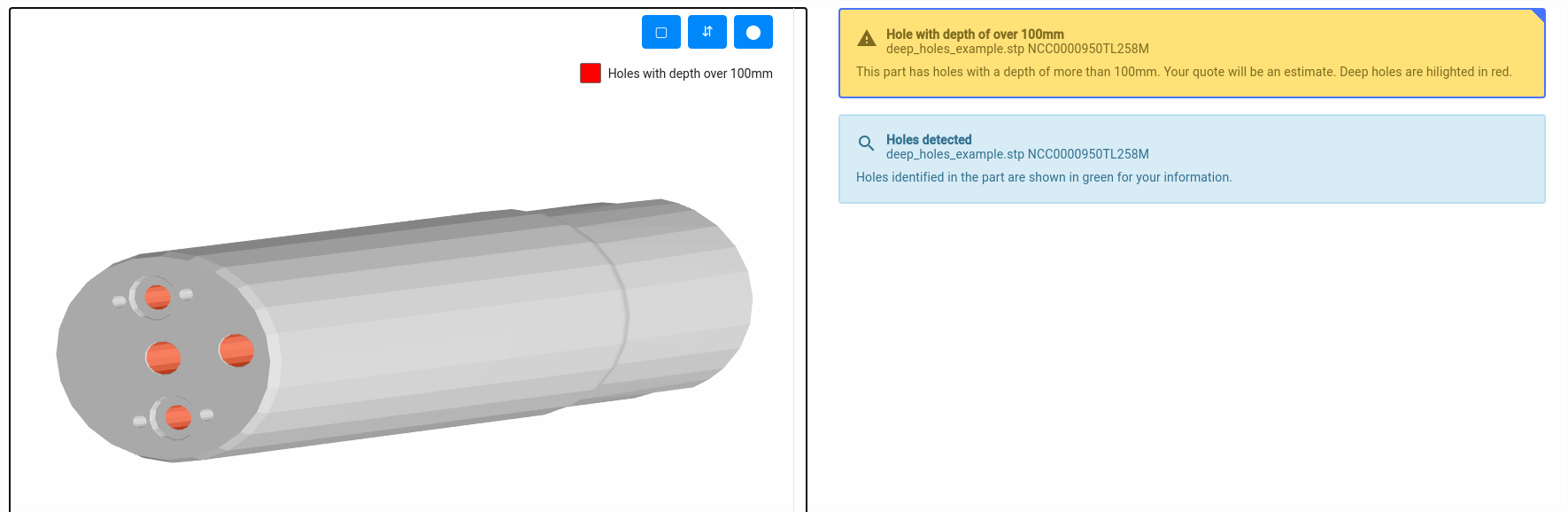Click the up-down arrows flip button
1568x512 pixels.
[707, 32]
